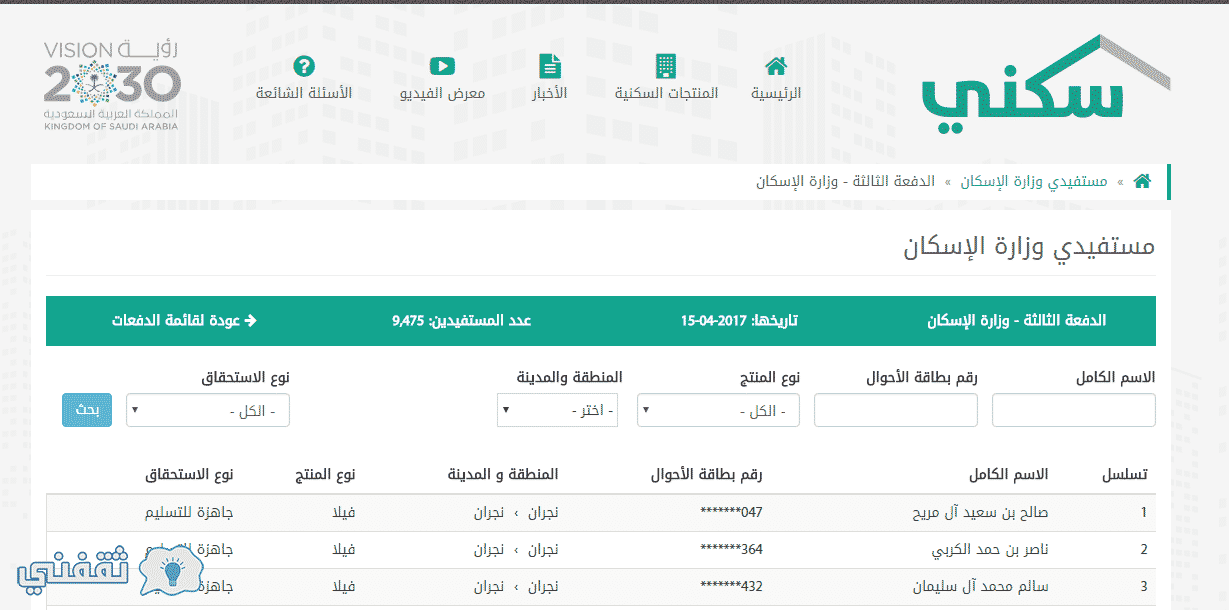This screenshot has width=1229, height=610.
Task: Click the breadcrumb home icon
Action: [x=1142, y=181]
